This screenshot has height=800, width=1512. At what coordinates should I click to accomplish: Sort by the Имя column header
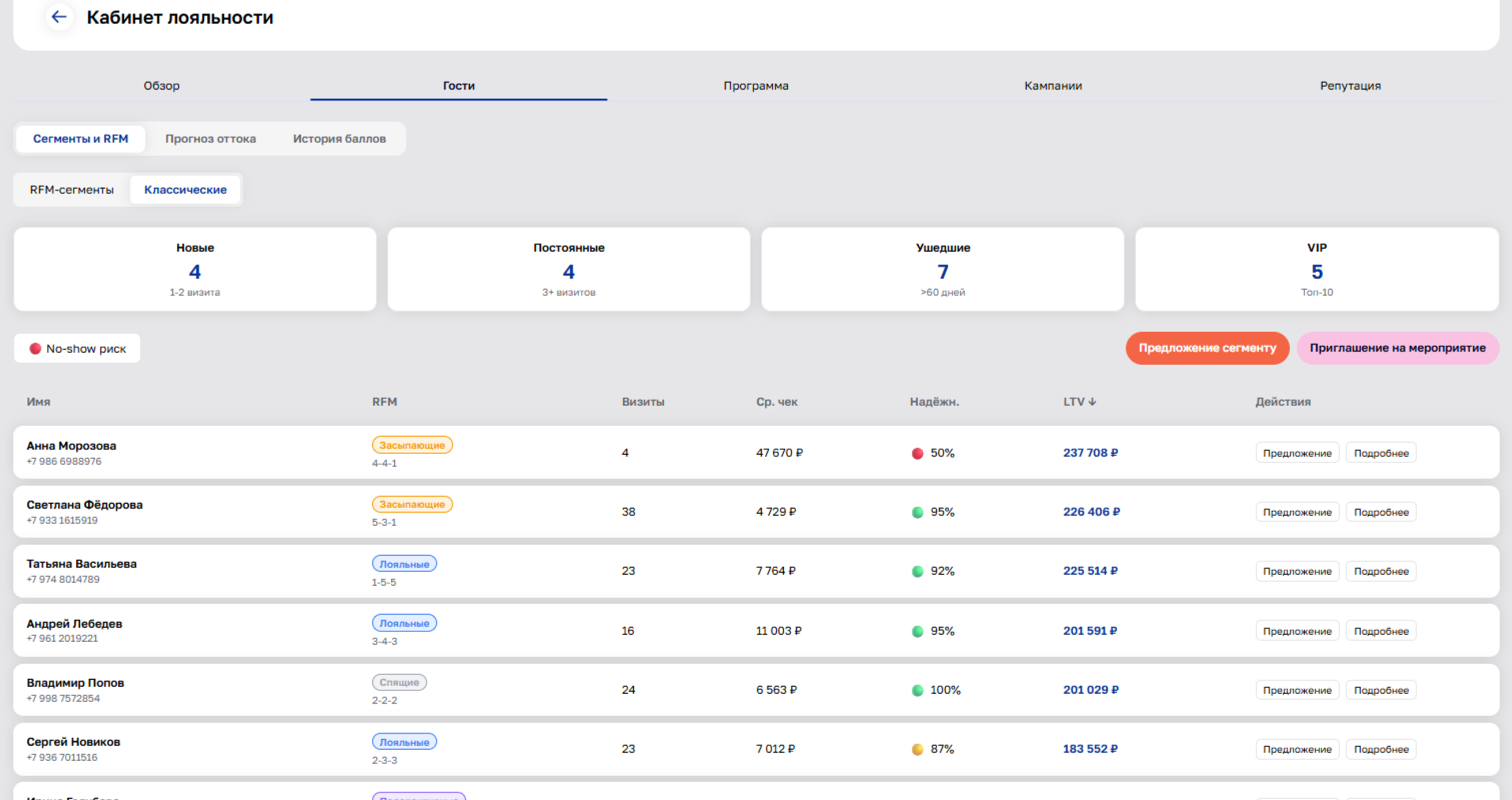38,402
